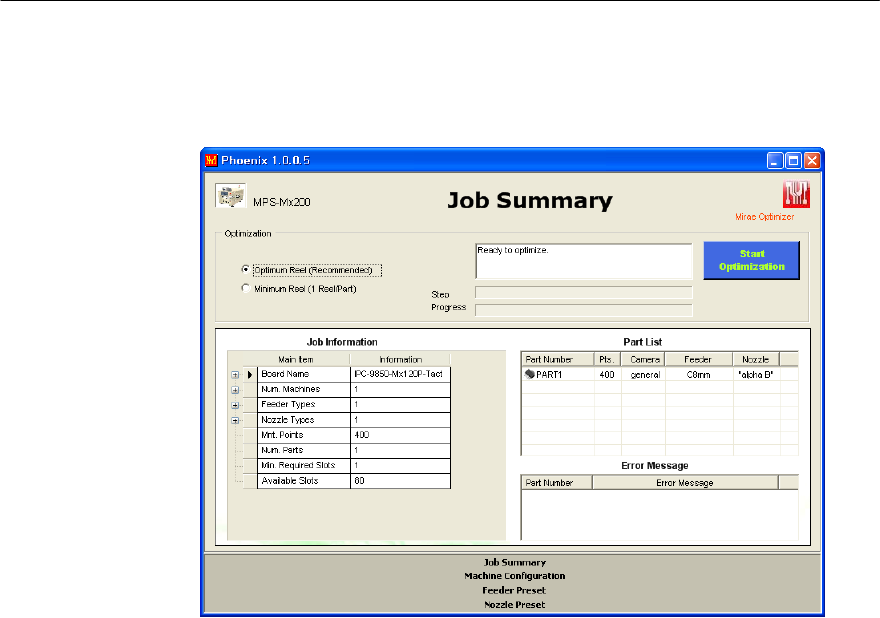The width and height of the screenshot is (880, 618).
Task: Click the Feeder column header in Part List
Action: point(699,359)
